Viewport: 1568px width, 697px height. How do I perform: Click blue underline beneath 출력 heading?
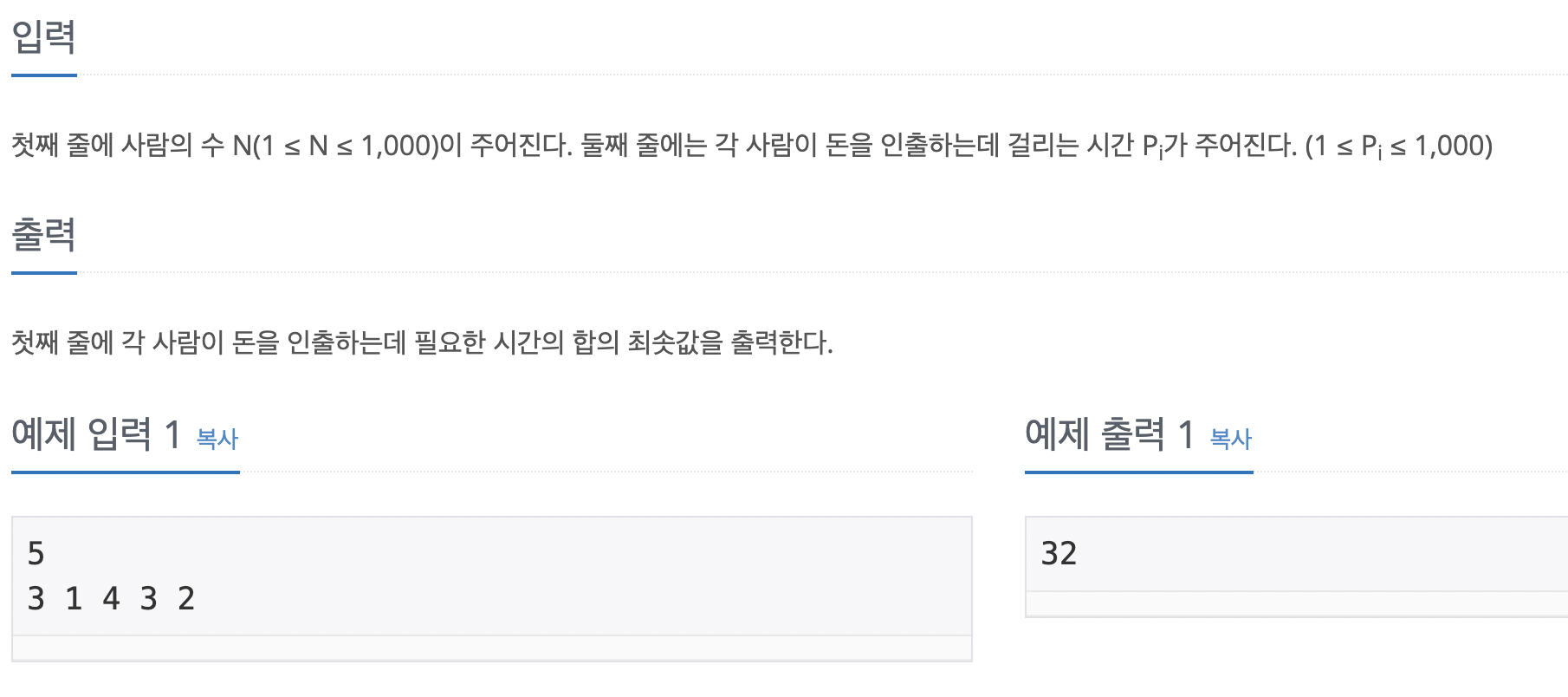point(44,273)
